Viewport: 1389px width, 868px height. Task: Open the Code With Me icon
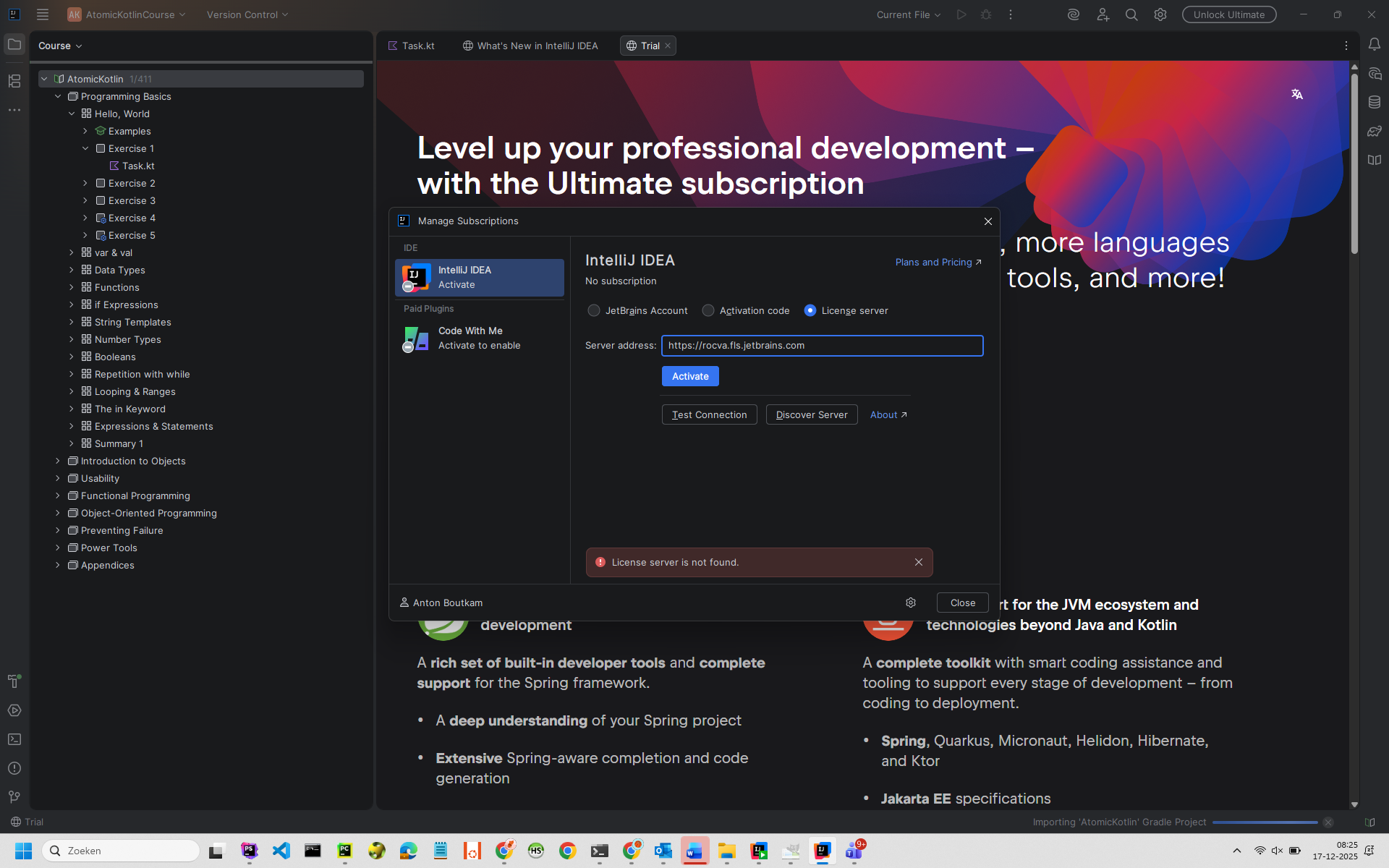point(1103,14)
